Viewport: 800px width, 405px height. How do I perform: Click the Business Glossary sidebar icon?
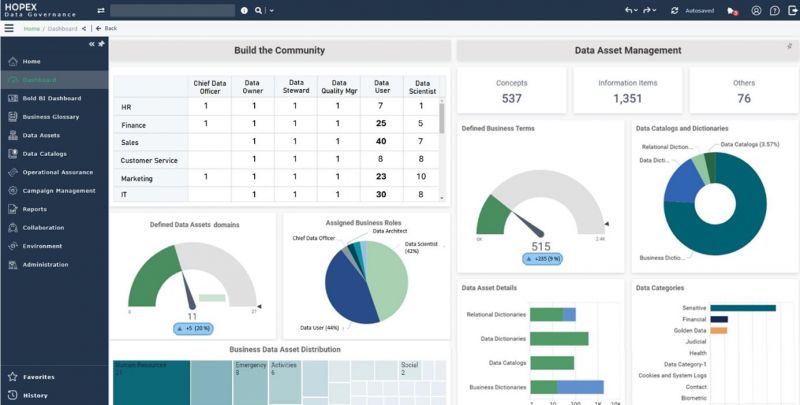click(12, 117)
